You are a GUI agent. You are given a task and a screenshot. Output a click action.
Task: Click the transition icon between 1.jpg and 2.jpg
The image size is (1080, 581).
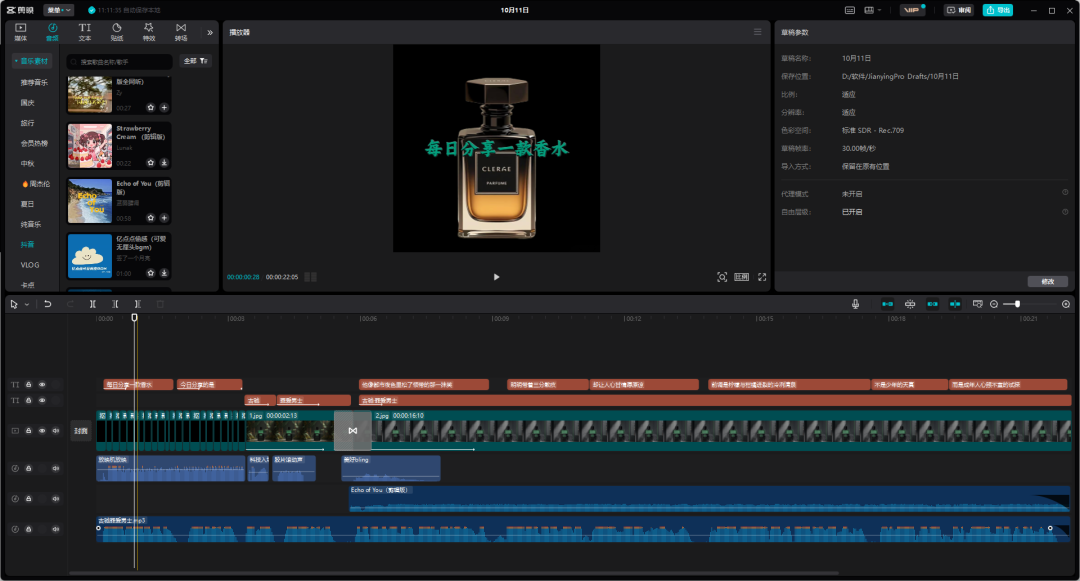point(352,431)
